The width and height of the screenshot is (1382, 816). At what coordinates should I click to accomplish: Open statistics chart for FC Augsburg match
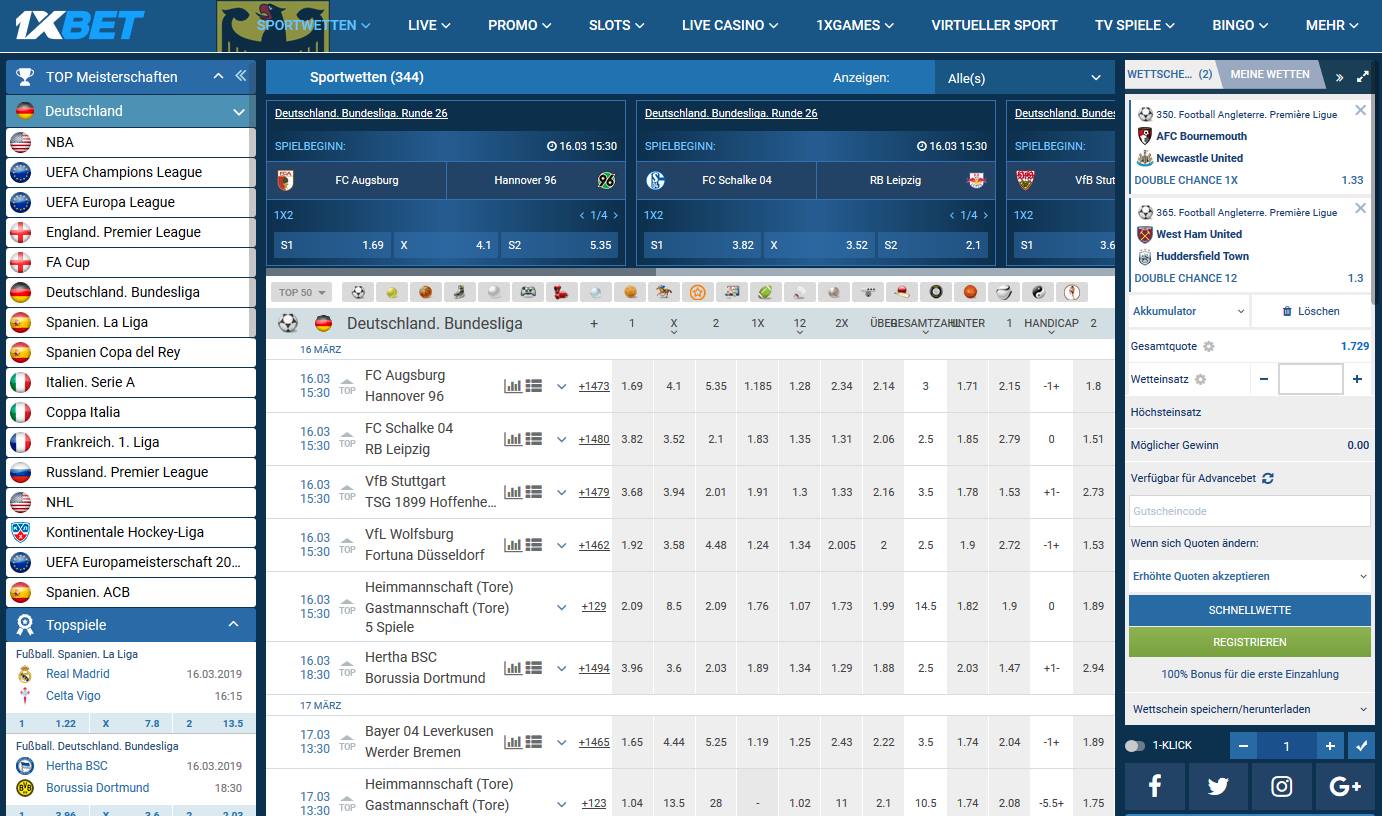(513, 386)
